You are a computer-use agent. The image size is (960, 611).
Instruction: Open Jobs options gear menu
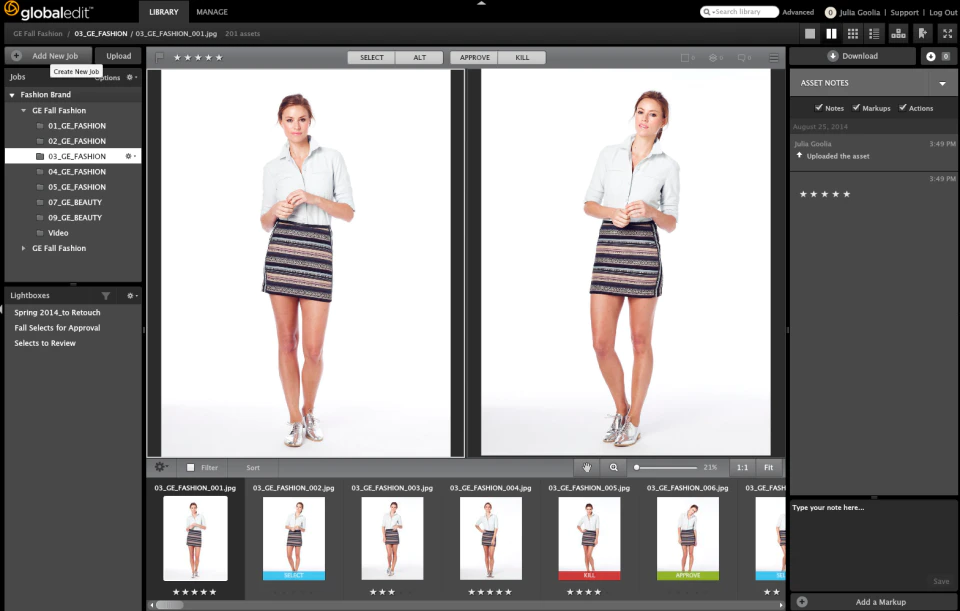pos(132,77)
